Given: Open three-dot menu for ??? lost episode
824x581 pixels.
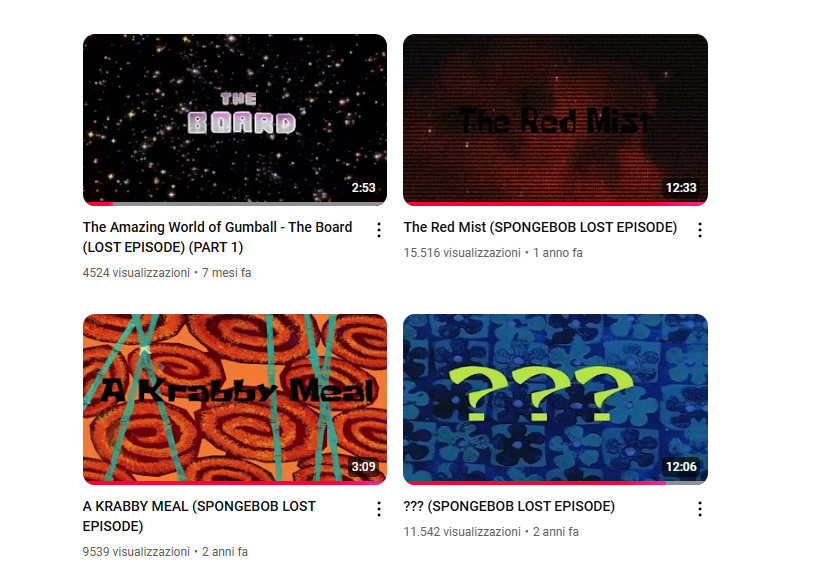Looking at the screenshot, I should (699, 509).
